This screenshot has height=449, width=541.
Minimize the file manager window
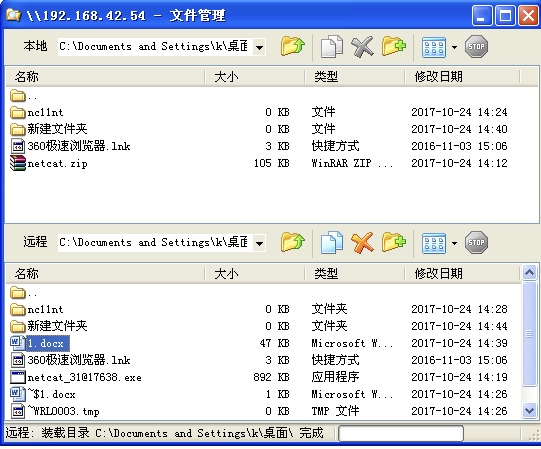coord(482,16)
